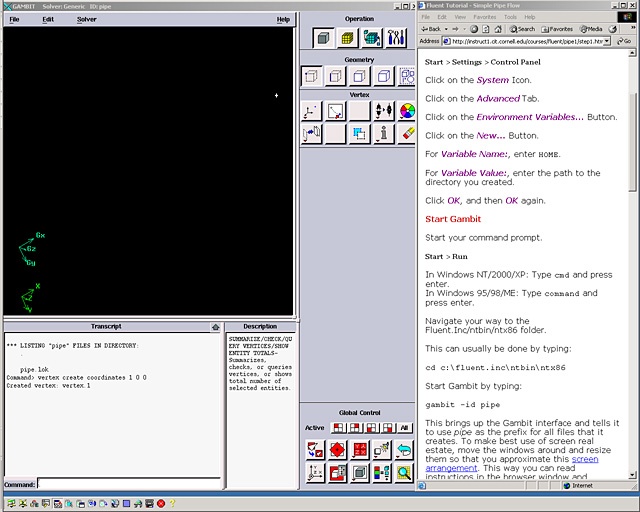Click the Select Preset Configuration icon
640x512 pixels.
click(x=360, y=450)
